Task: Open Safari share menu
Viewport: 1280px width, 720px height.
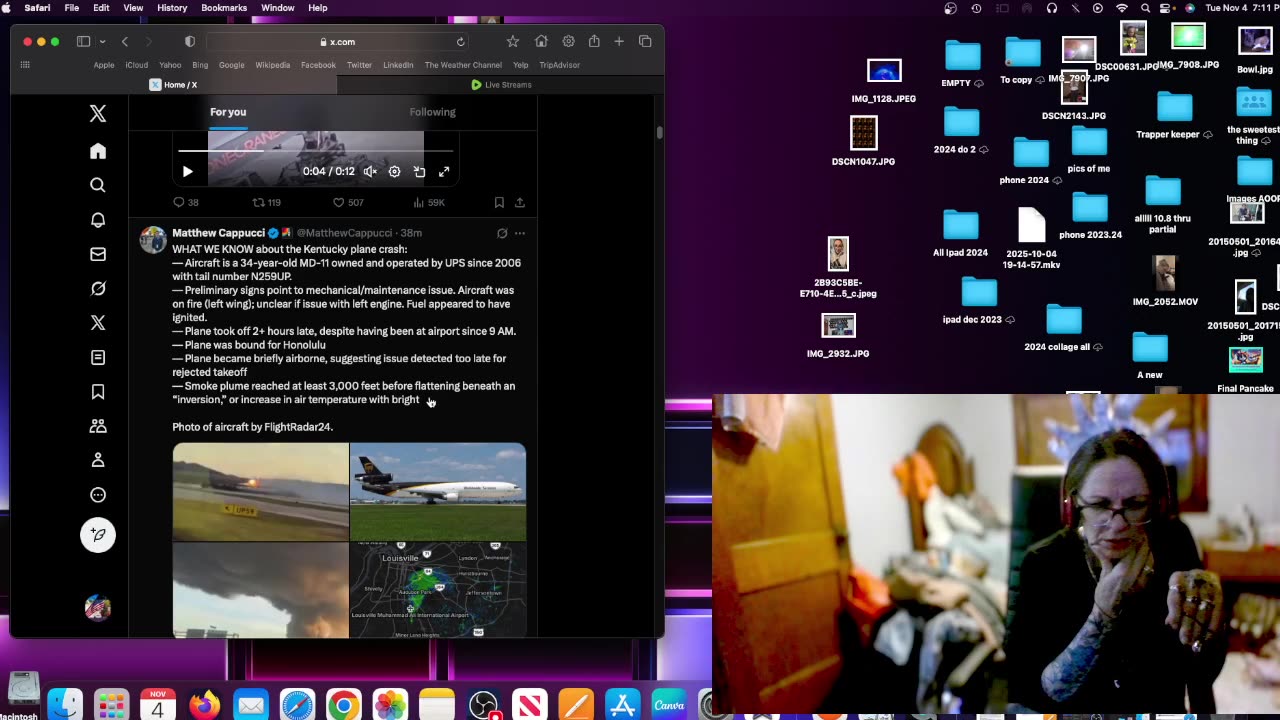Action: pyautogui.click(x=594, y=42)
